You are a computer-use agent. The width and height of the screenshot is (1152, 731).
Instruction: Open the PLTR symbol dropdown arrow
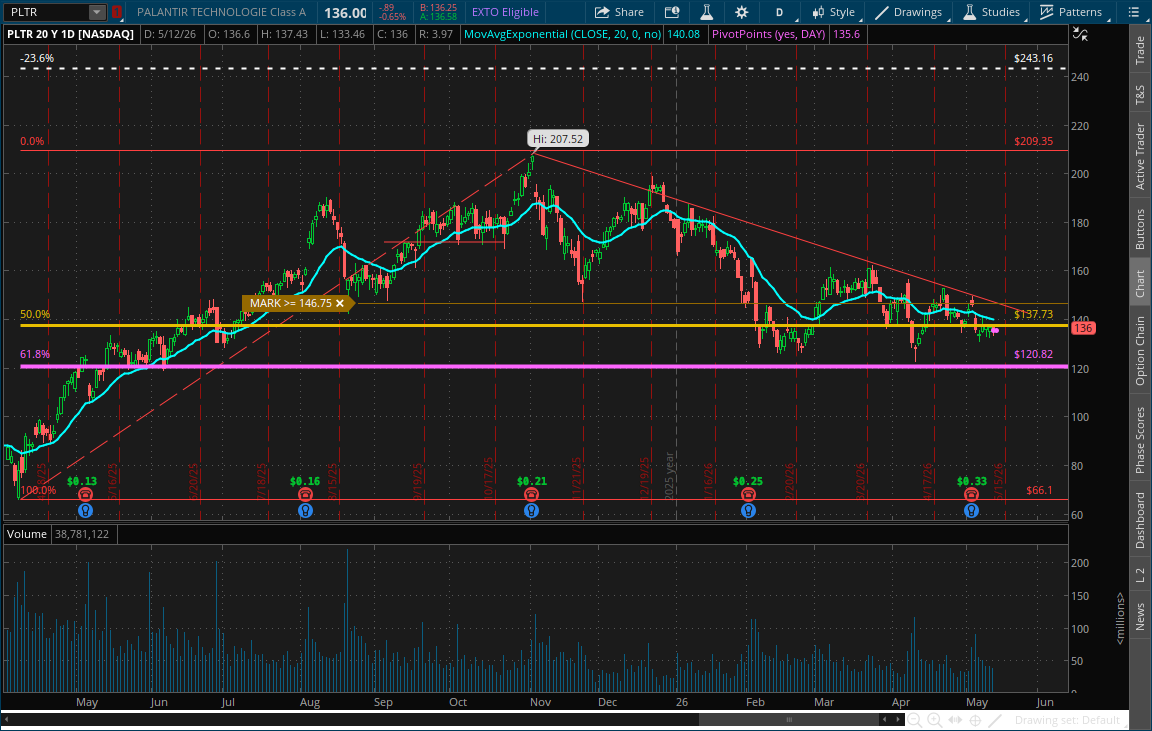tap(96, 12)
